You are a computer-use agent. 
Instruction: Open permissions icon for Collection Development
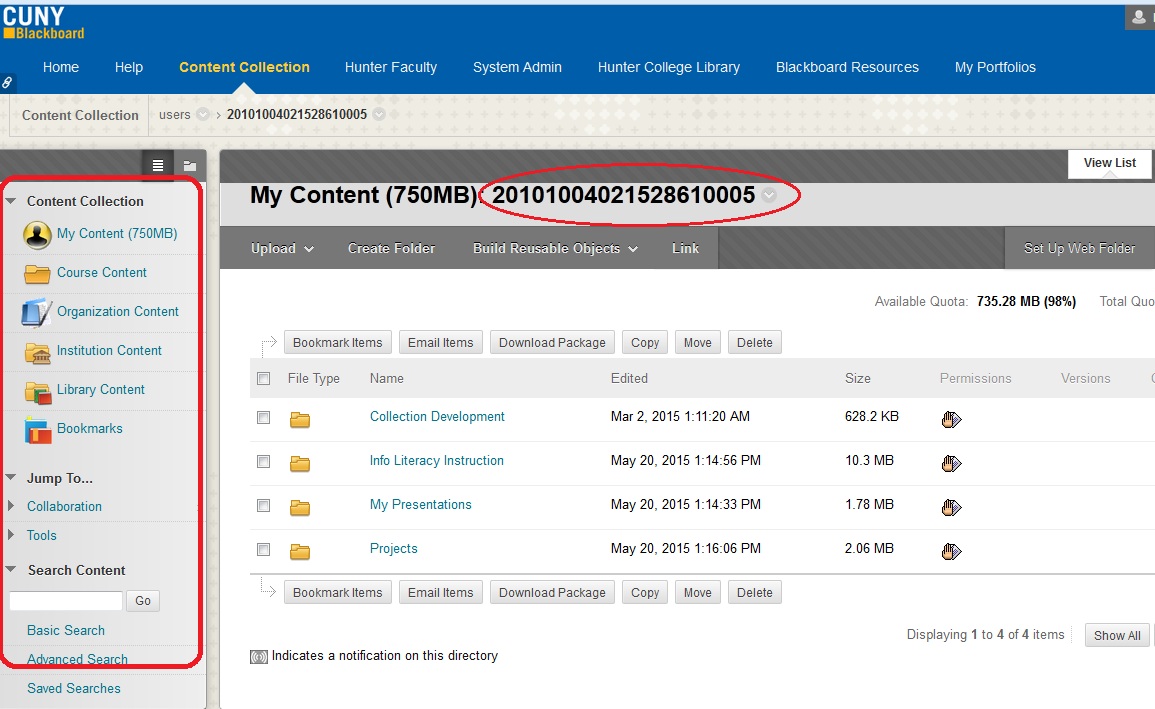(x=952, y=419)
